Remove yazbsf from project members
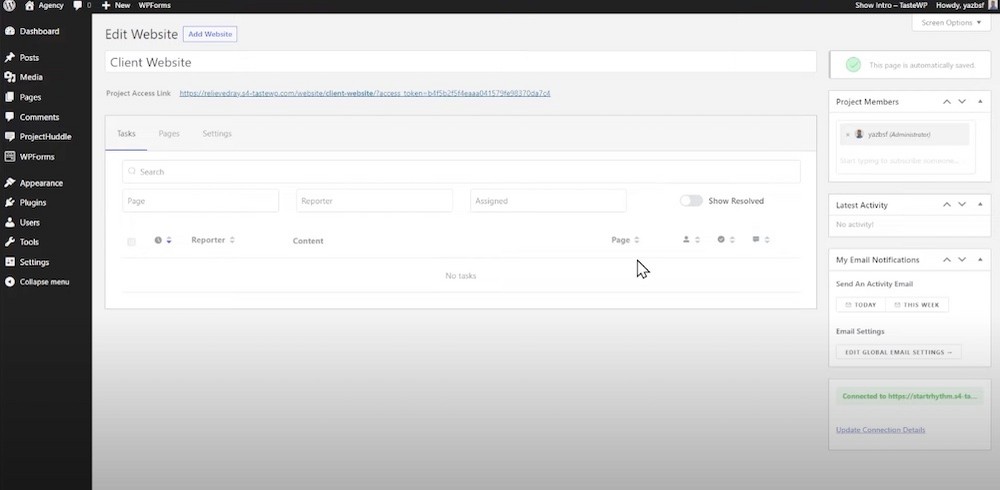The image size is (1000, 490). click(848, 135)
